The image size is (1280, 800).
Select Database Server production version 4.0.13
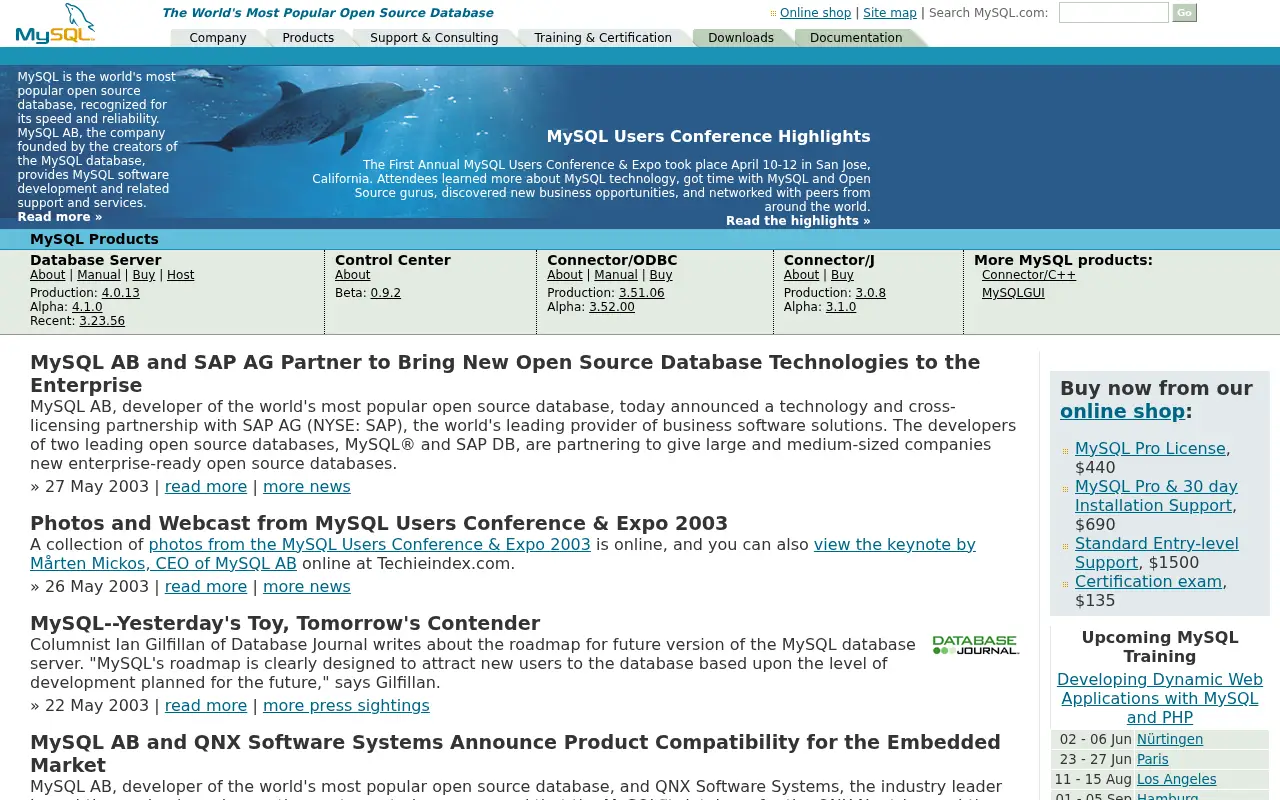pos(121,293)
